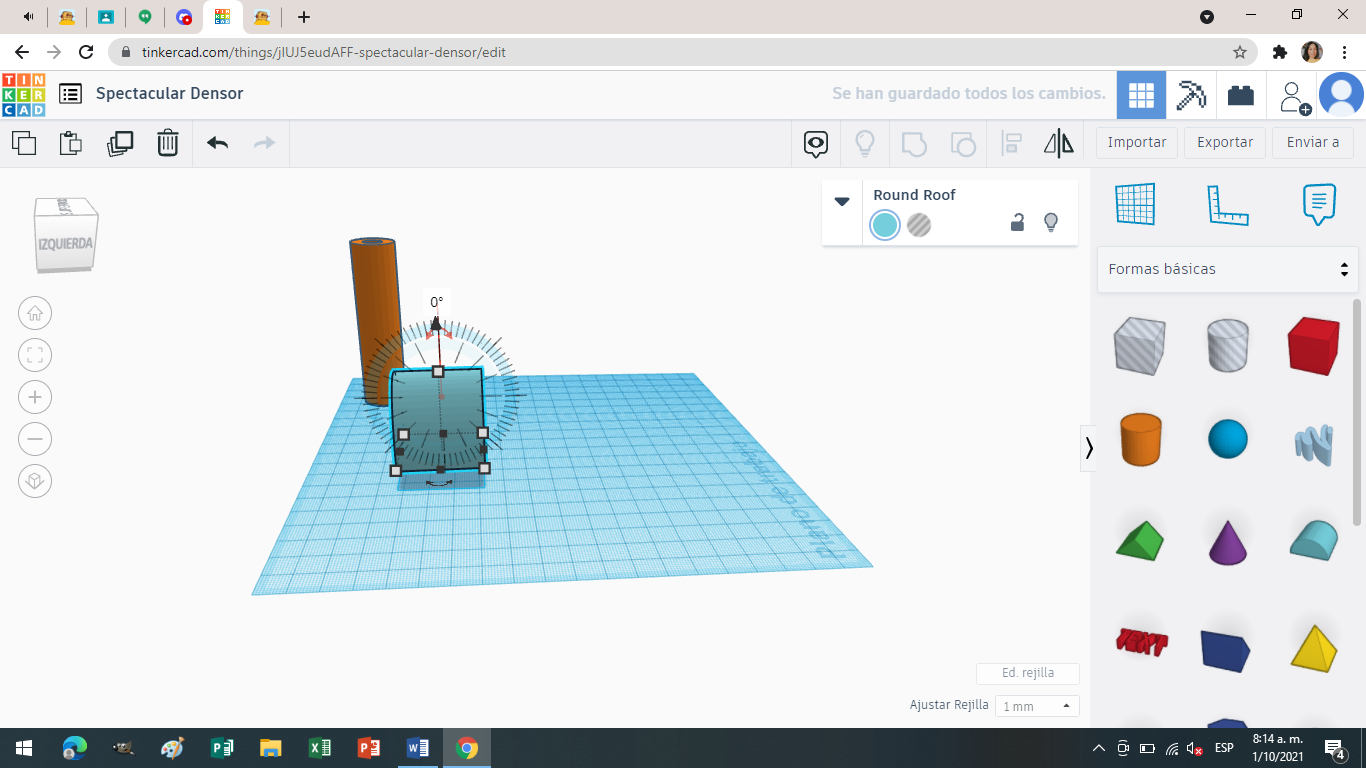Toggle the view notes eye icon
Viewport: 1366px width, 768px height.
tap(816, 144)
